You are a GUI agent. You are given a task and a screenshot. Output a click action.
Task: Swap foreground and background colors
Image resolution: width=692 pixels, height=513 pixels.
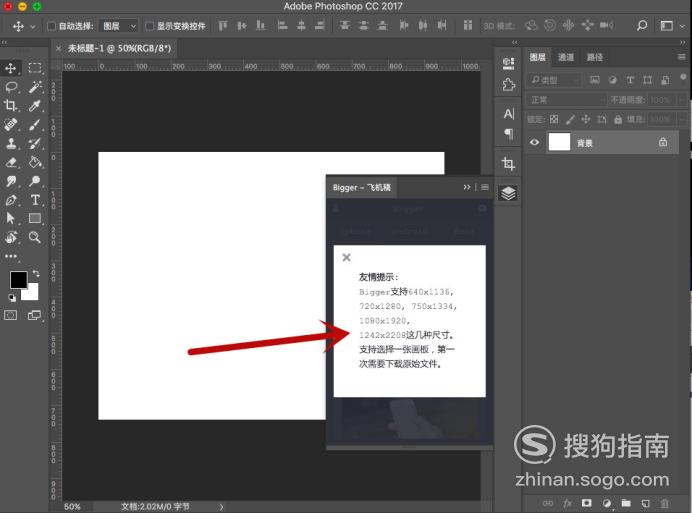(x=36, y=274)
